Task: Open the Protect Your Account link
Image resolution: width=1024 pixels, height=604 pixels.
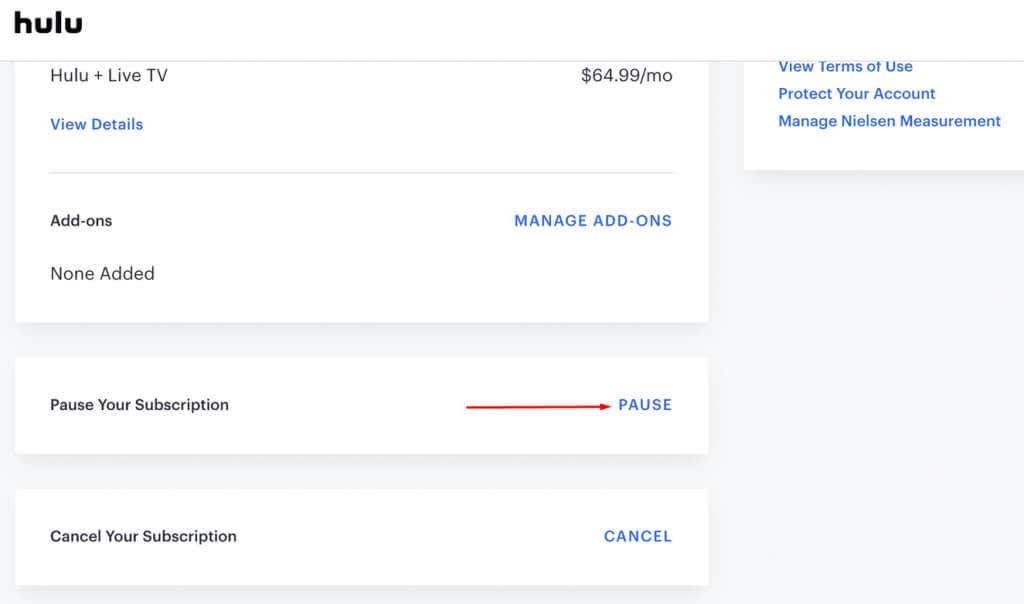Action: [856, 93]
